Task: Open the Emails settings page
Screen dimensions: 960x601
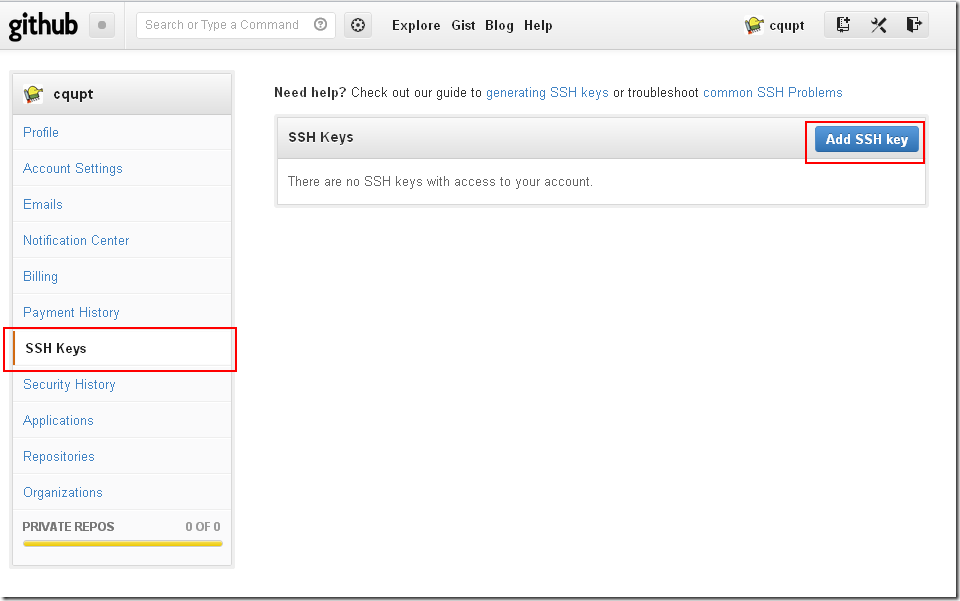Action: click(43, 204)
